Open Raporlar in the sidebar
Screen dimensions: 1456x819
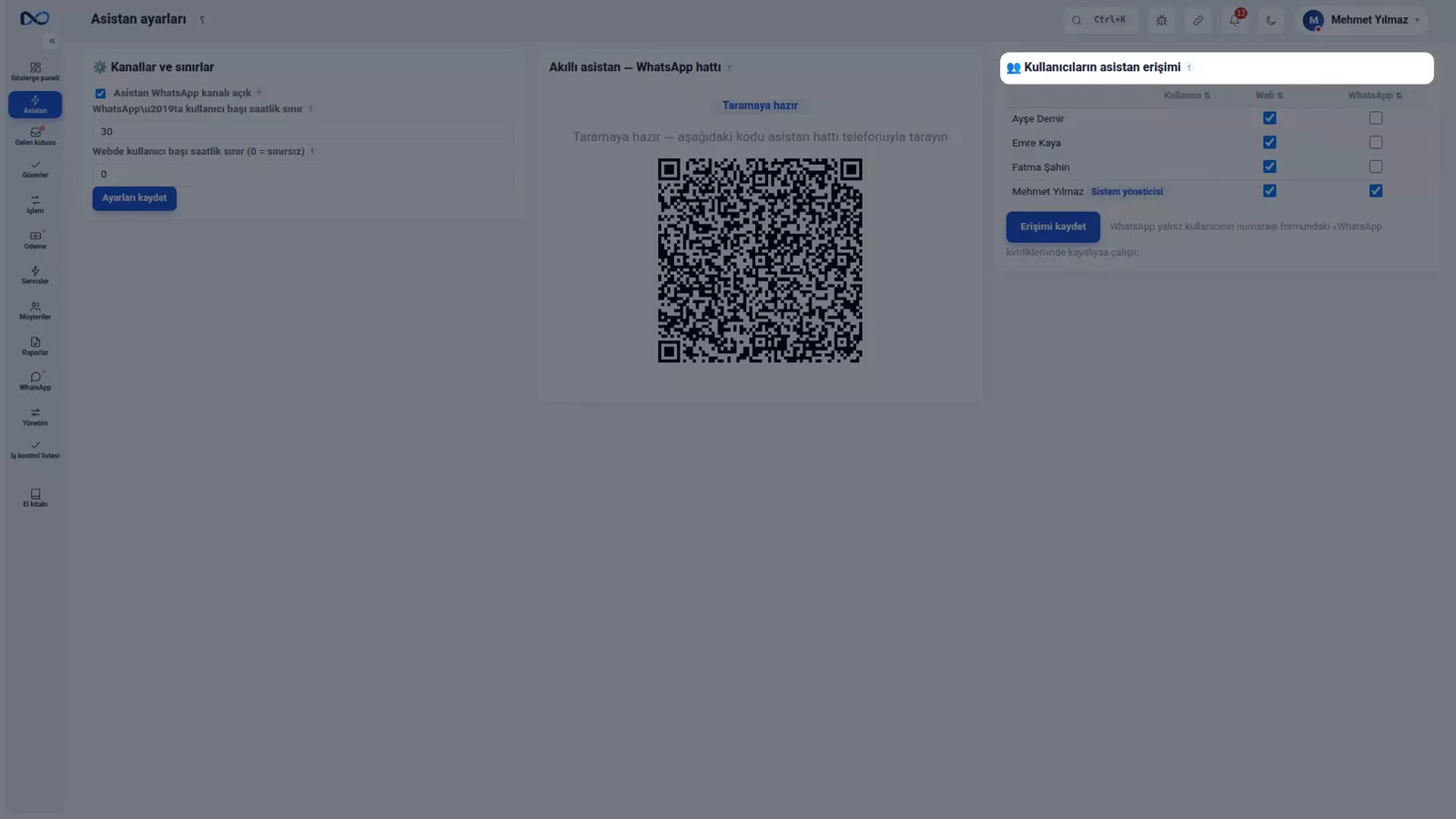tap(35, 347)
